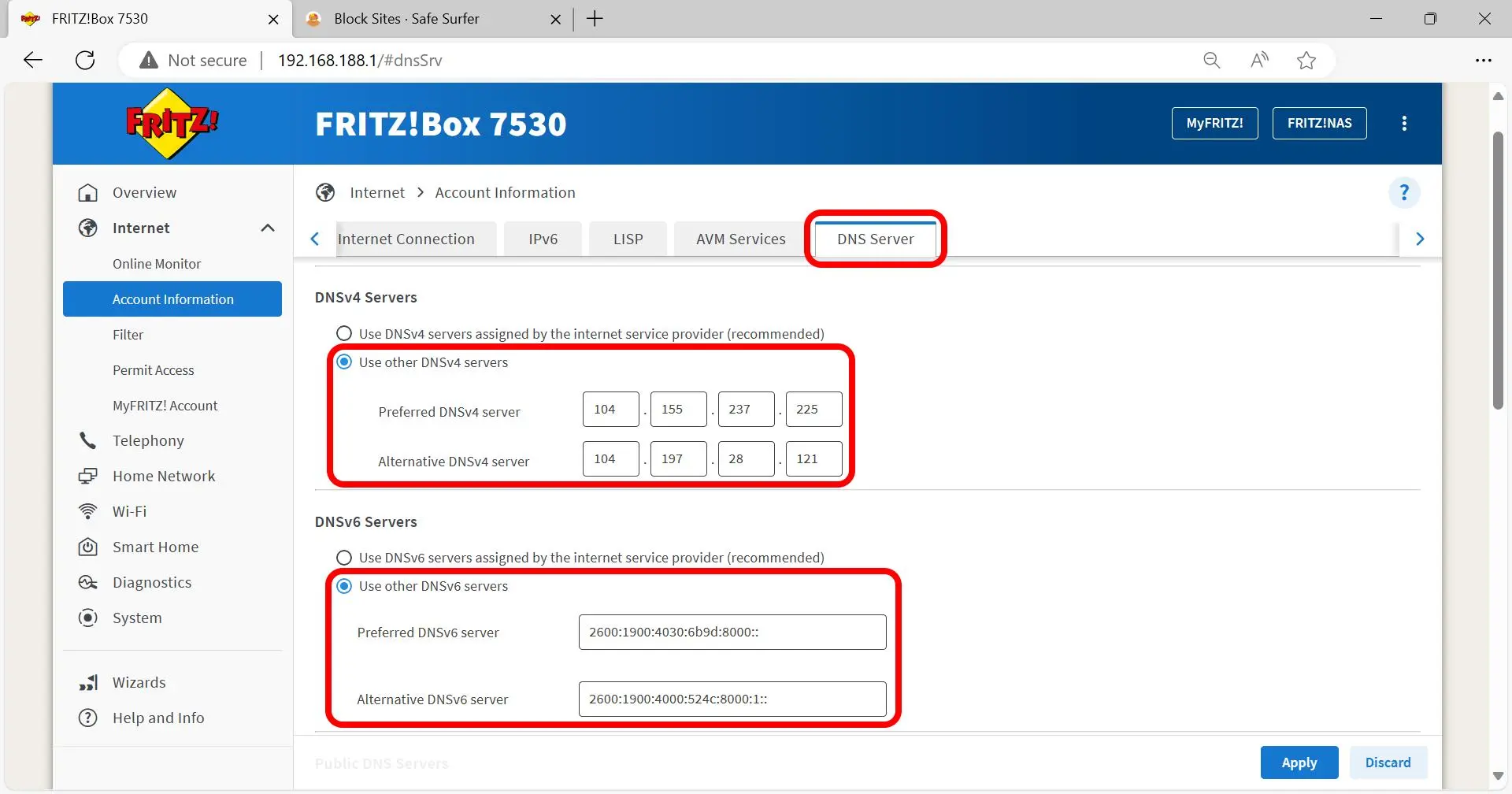Screen dimensions: 1512x794
Task: Open the IPv6 tab
Action: click(x=543, y=239)
